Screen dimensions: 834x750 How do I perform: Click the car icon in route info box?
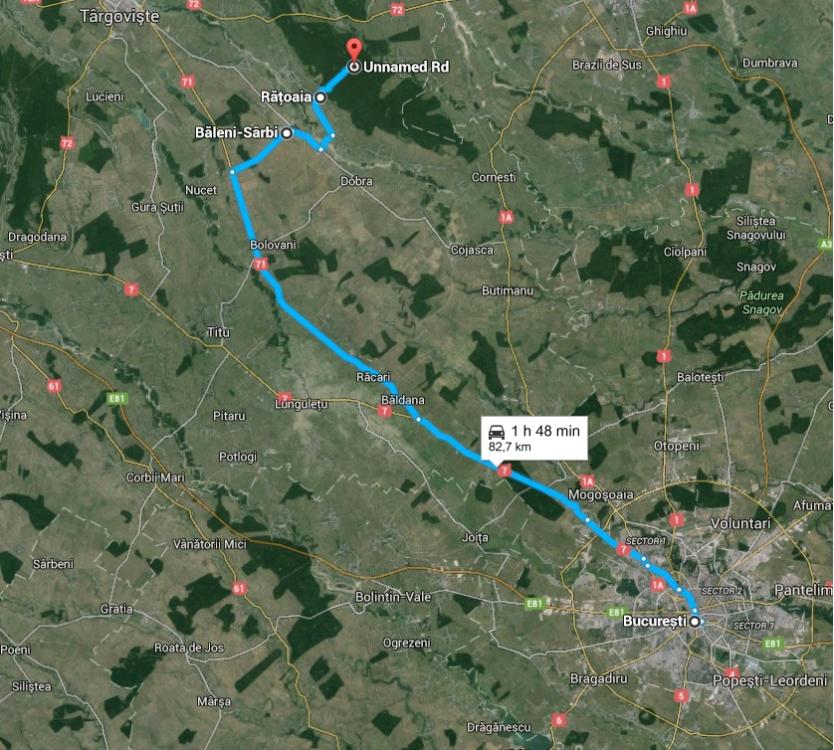click(x=496, y=431)
